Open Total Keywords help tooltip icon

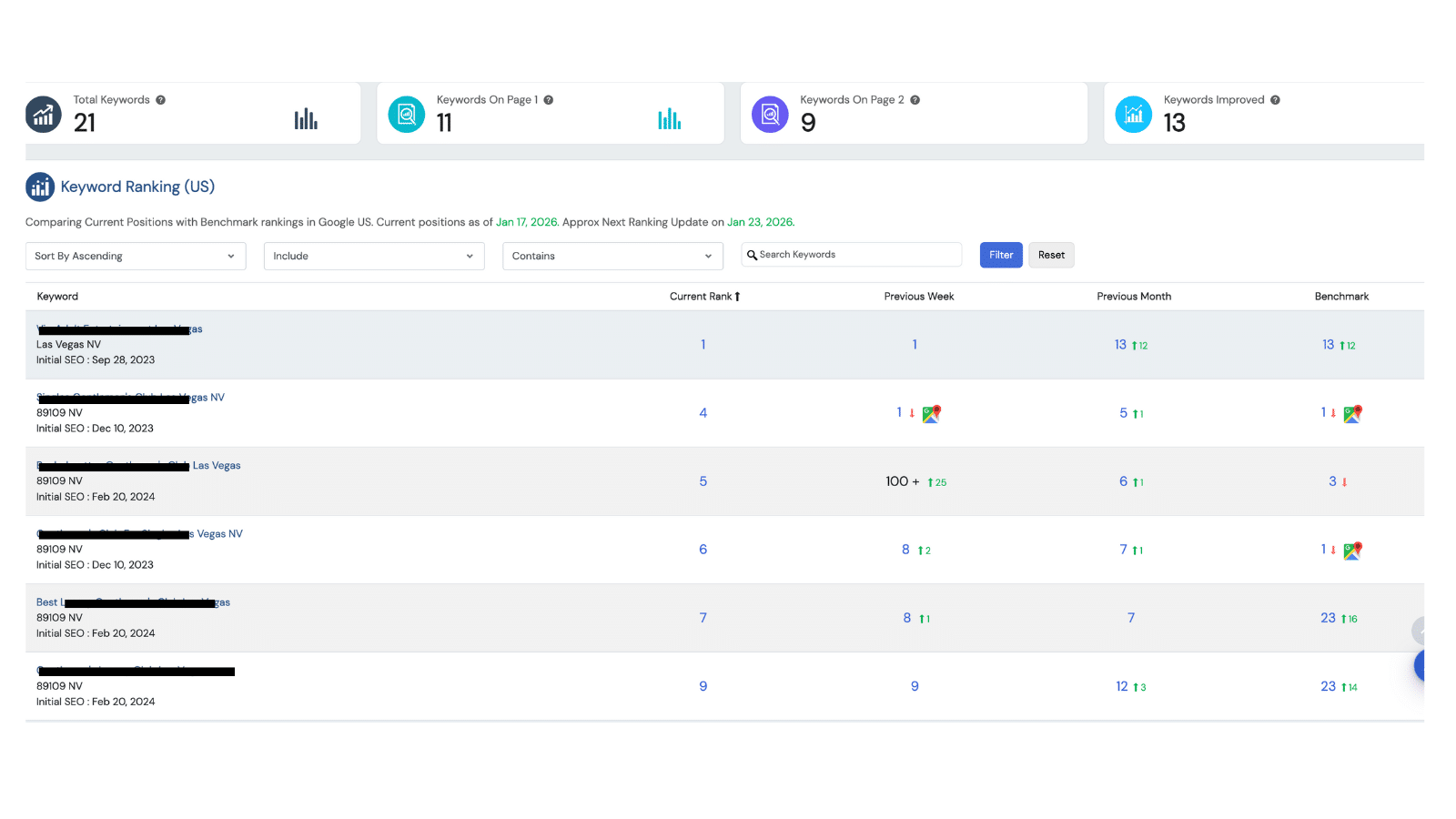tap(160, 100)
